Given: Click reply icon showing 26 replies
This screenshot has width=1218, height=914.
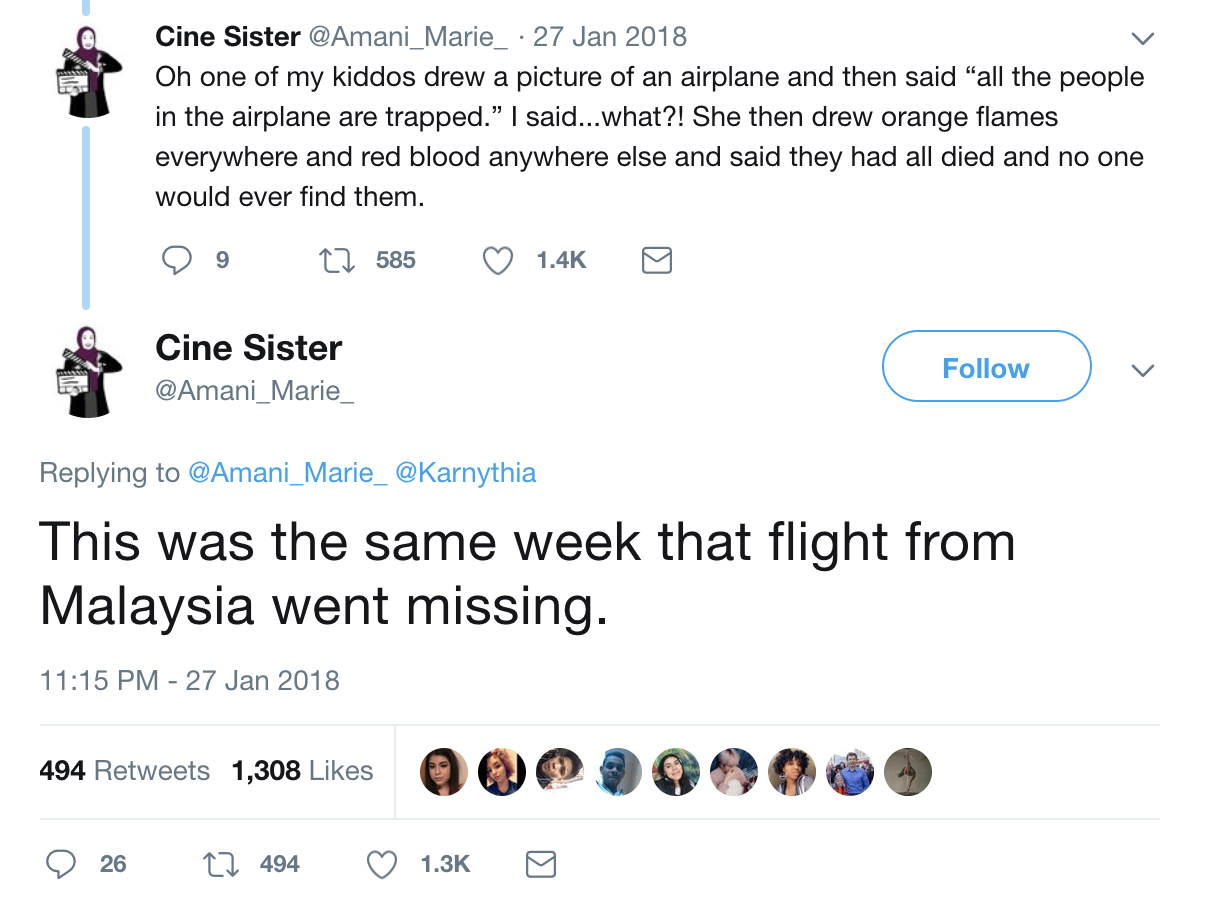Looking at the screenshot, I should 62,863.
